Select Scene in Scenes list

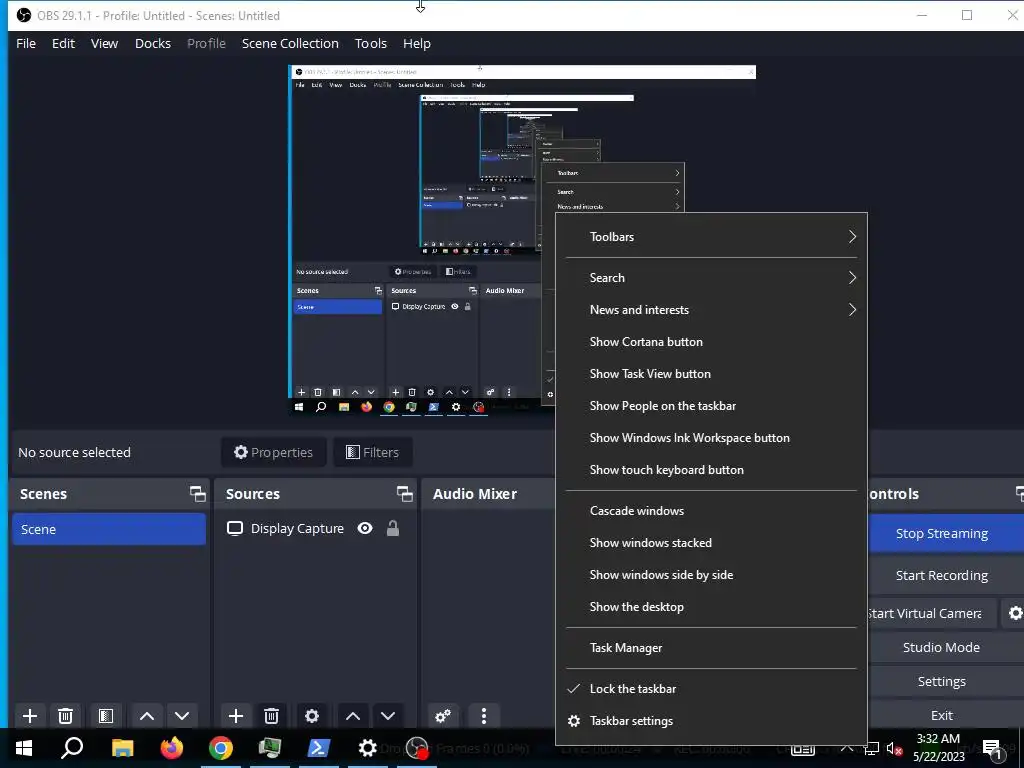[109, 529]
